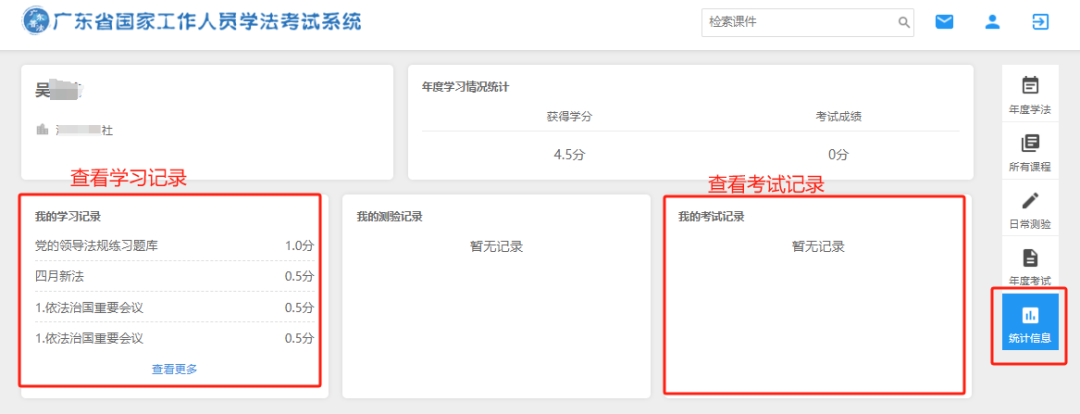The height and width of the screenshot is (414, 1080).
Task: Go to 日常测验 in the sidebar
Action: point(1029,210)
